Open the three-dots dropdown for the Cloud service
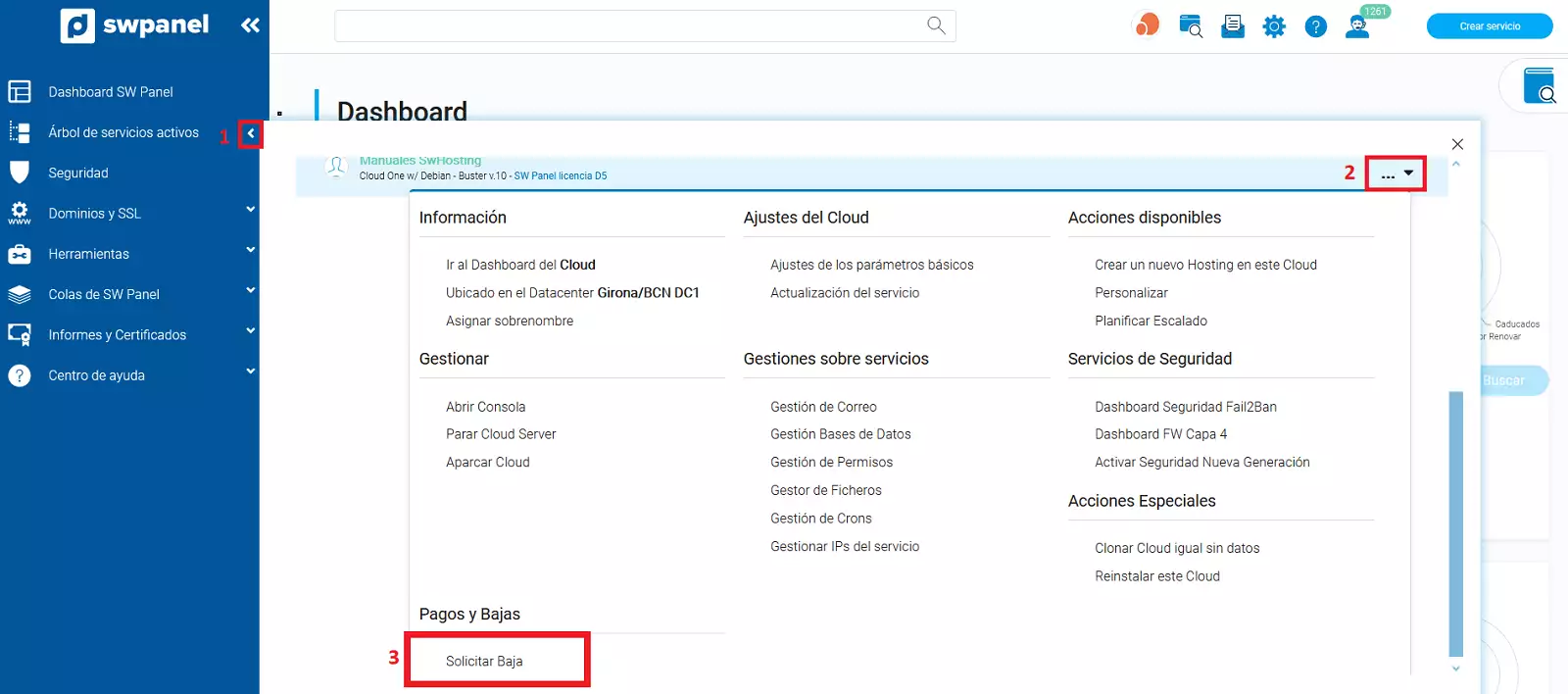Image resolution: width=1568 pixels, height=694 pixels. tap(1396, 173)
